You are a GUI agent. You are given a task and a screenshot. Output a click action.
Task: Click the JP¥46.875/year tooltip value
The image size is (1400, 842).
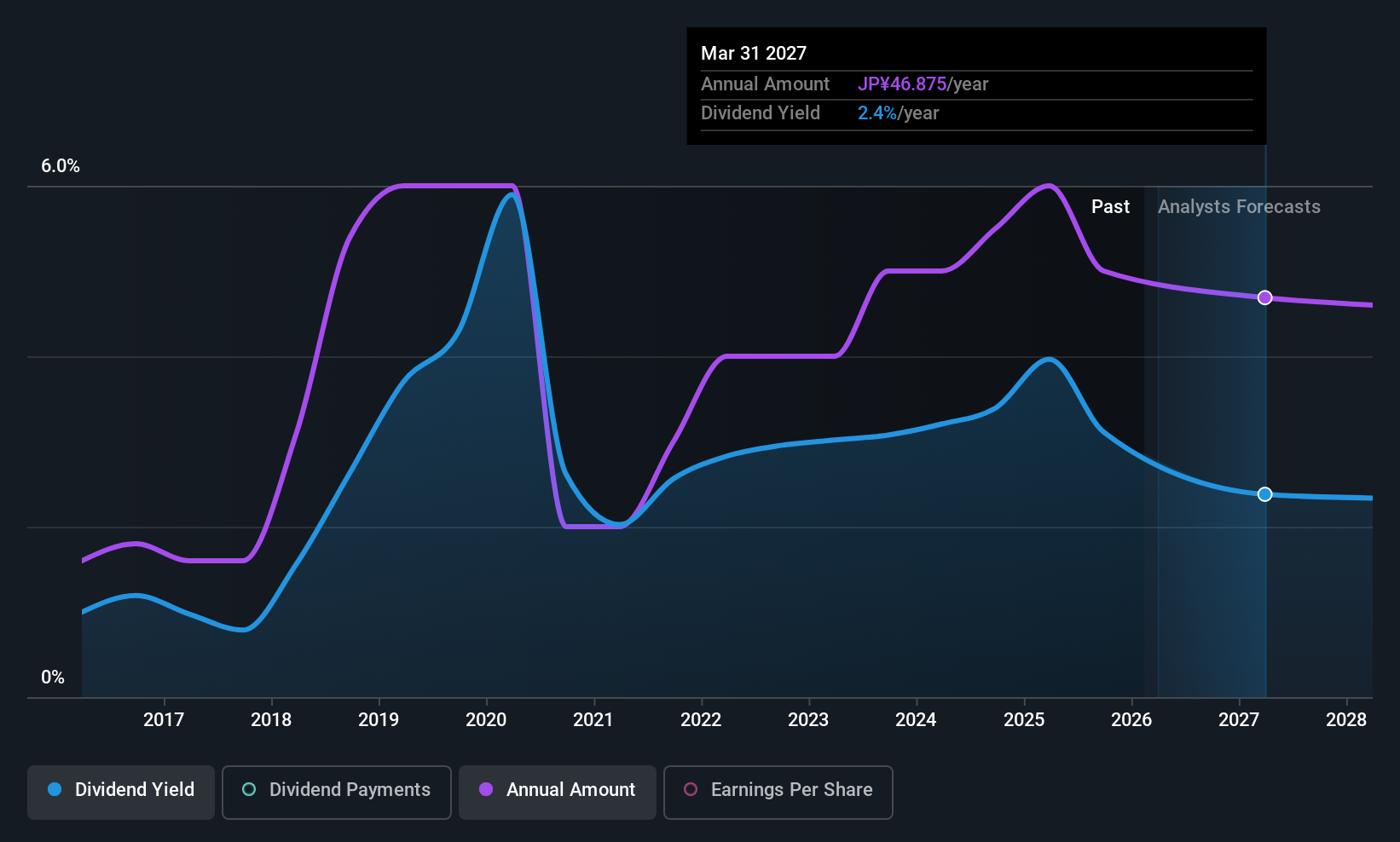coord(923,84)
